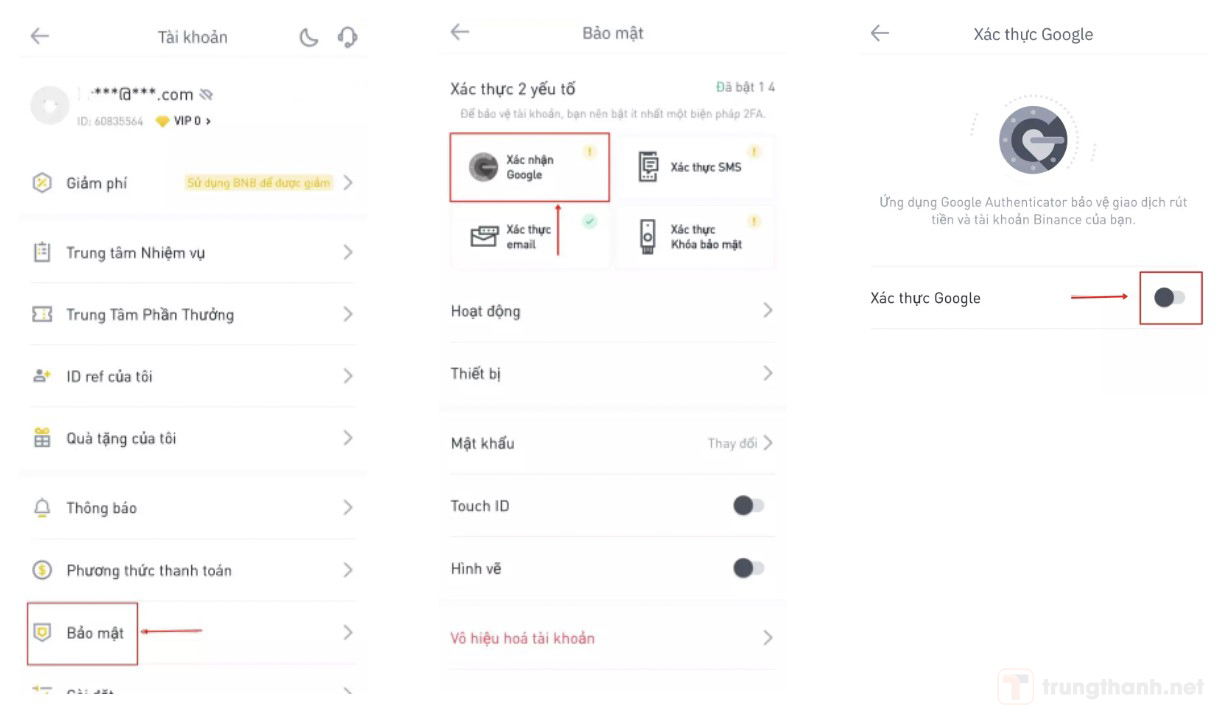The image size is (1221, 718).
Task: Tap Vô hiệu hoá tài khoản link
Action: click(x=522, y=638)
